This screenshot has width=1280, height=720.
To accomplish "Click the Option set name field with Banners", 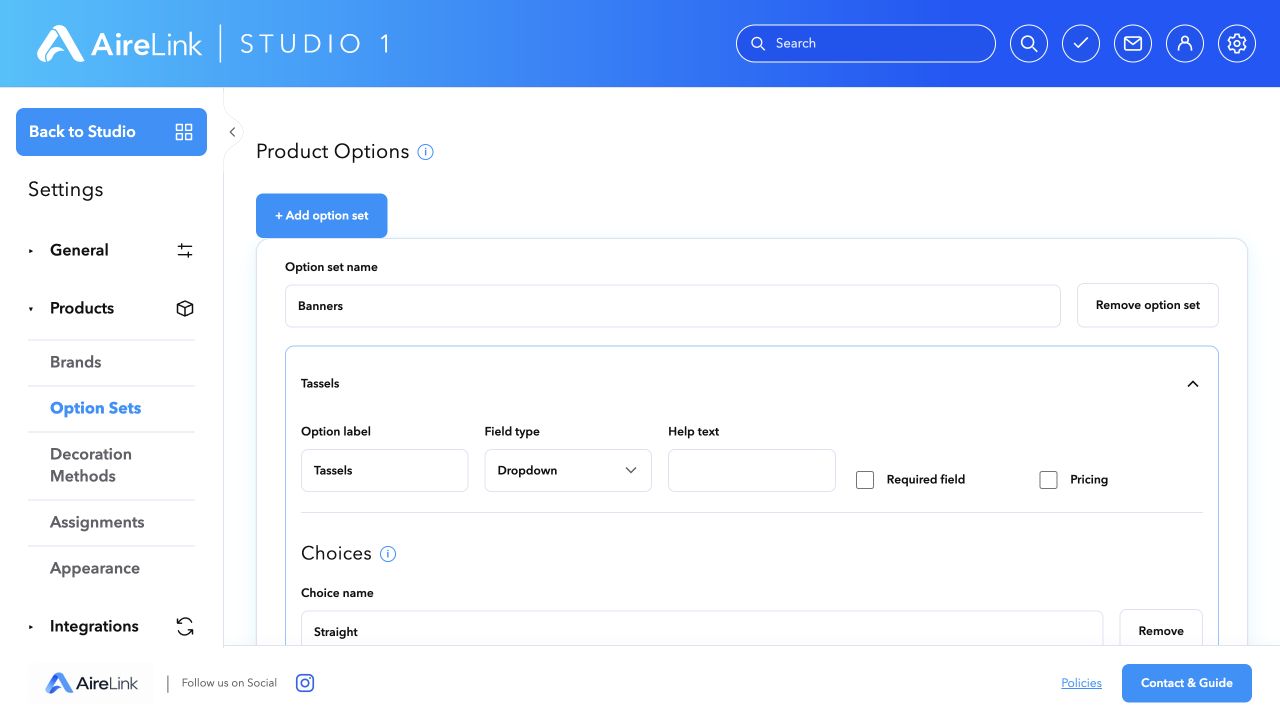I will (672, 306).
